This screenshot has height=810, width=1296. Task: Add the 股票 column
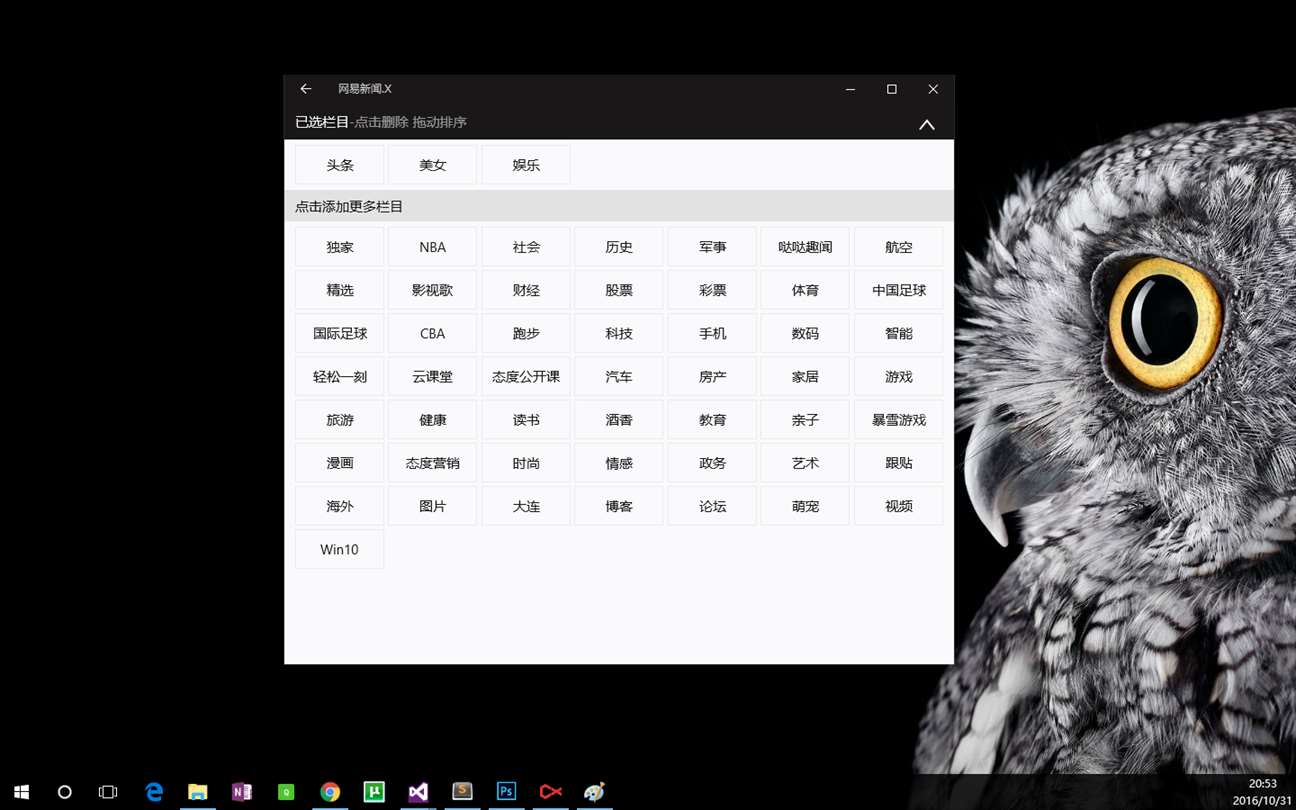pyautogui.click(x=619, y=290)
